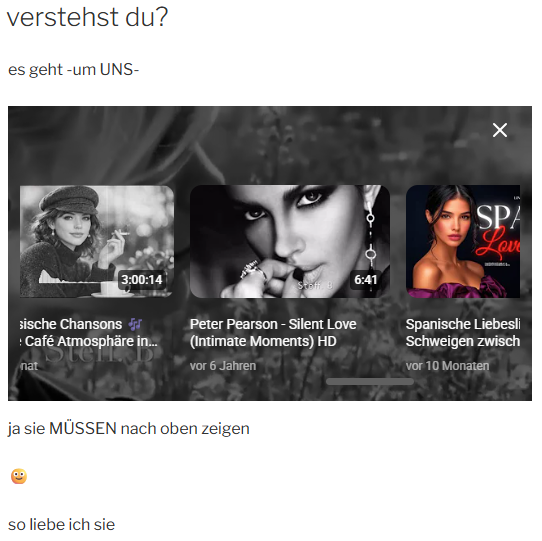542x541 pixels.
Task: Click the 6:41 duration badge
Action: (365, 279)
